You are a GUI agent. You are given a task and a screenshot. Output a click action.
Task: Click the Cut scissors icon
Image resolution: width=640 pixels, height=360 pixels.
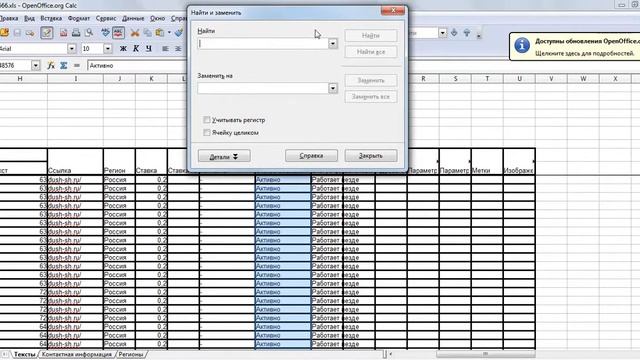135,33
